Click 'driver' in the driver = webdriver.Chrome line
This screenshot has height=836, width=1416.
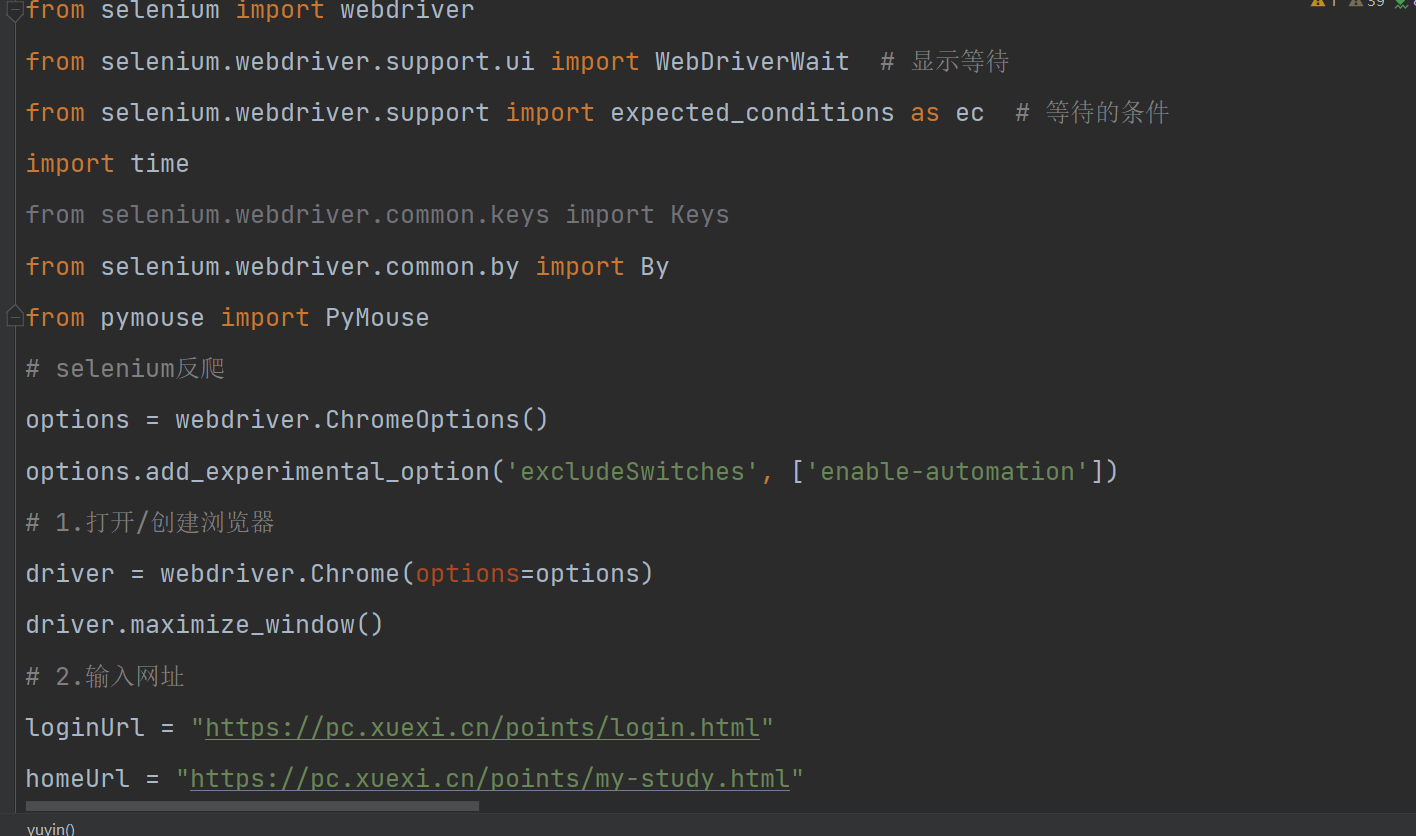pos(70,574)
